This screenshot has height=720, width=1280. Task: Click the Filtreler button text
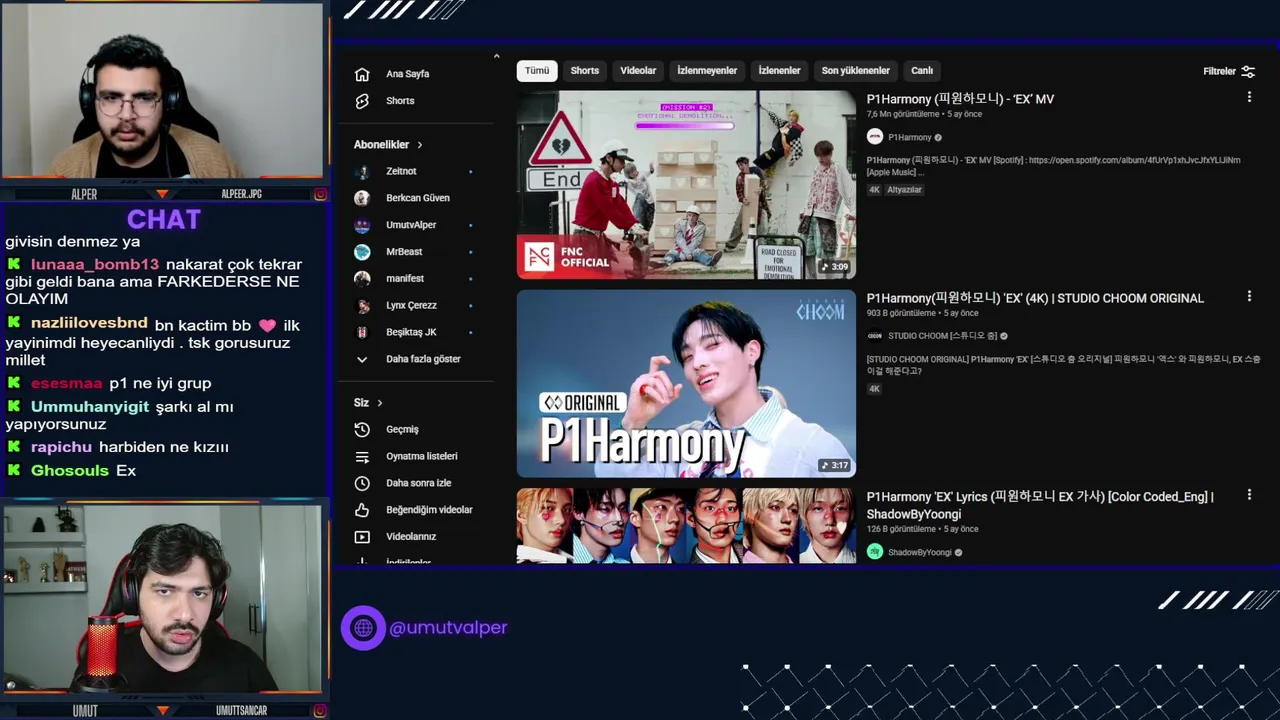1219,71
